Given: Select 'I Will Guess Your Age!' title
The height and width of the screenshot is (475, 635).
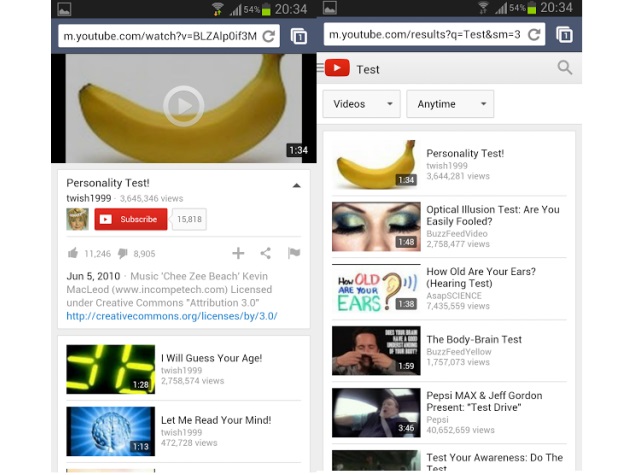Looking at the screenshot, I should (x=211, y=358).
